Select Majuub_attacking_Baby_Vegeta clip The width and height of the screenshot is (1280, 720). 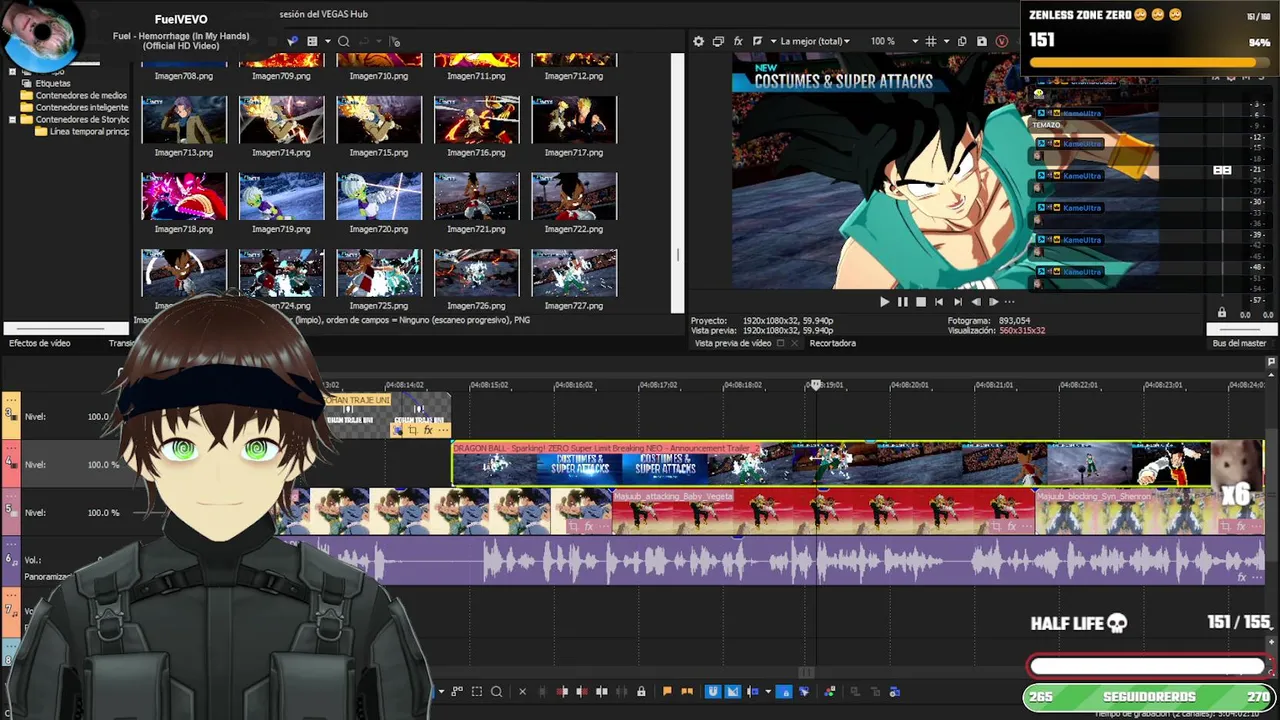coord(823,513)
